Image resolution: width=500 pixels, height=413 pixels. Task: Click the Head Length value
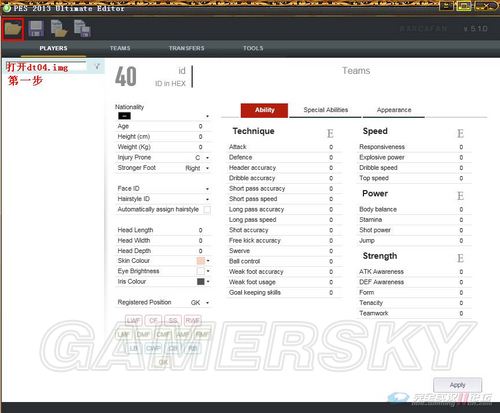coord(200,230)
